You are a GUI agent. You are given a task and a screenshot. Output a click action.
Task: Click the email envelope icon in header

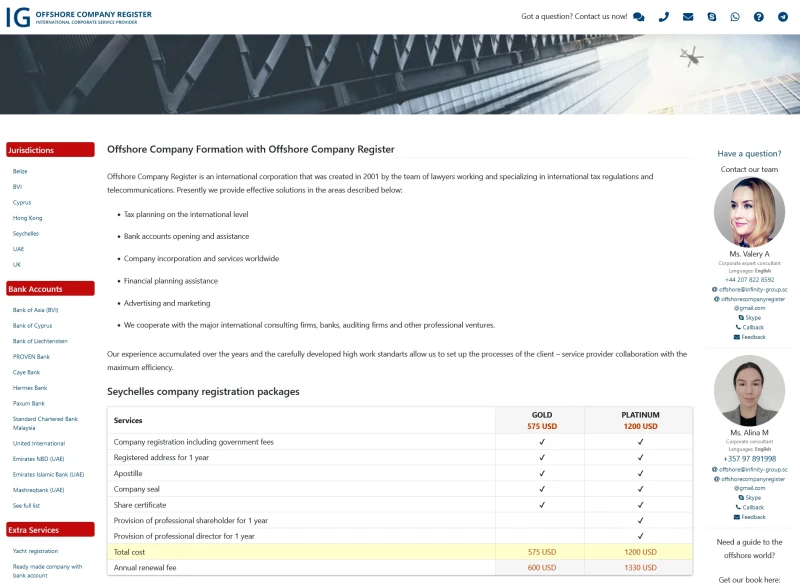(688, 17)
